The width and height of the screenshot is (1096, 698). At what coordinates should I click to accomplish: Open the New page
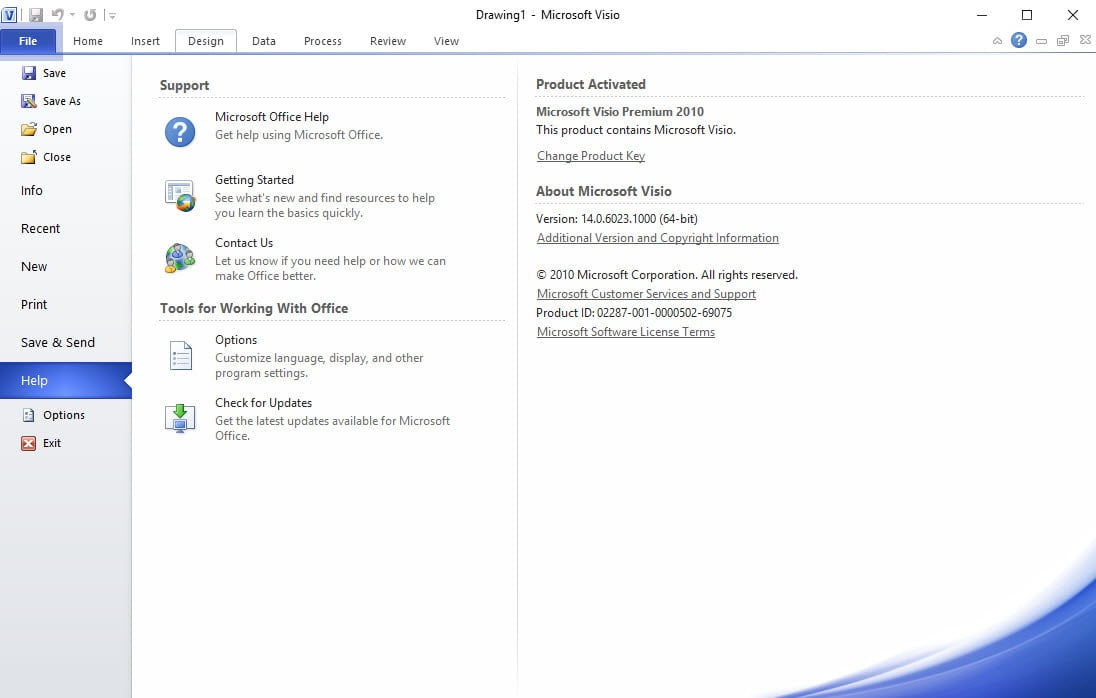click(x=34, y=267)
